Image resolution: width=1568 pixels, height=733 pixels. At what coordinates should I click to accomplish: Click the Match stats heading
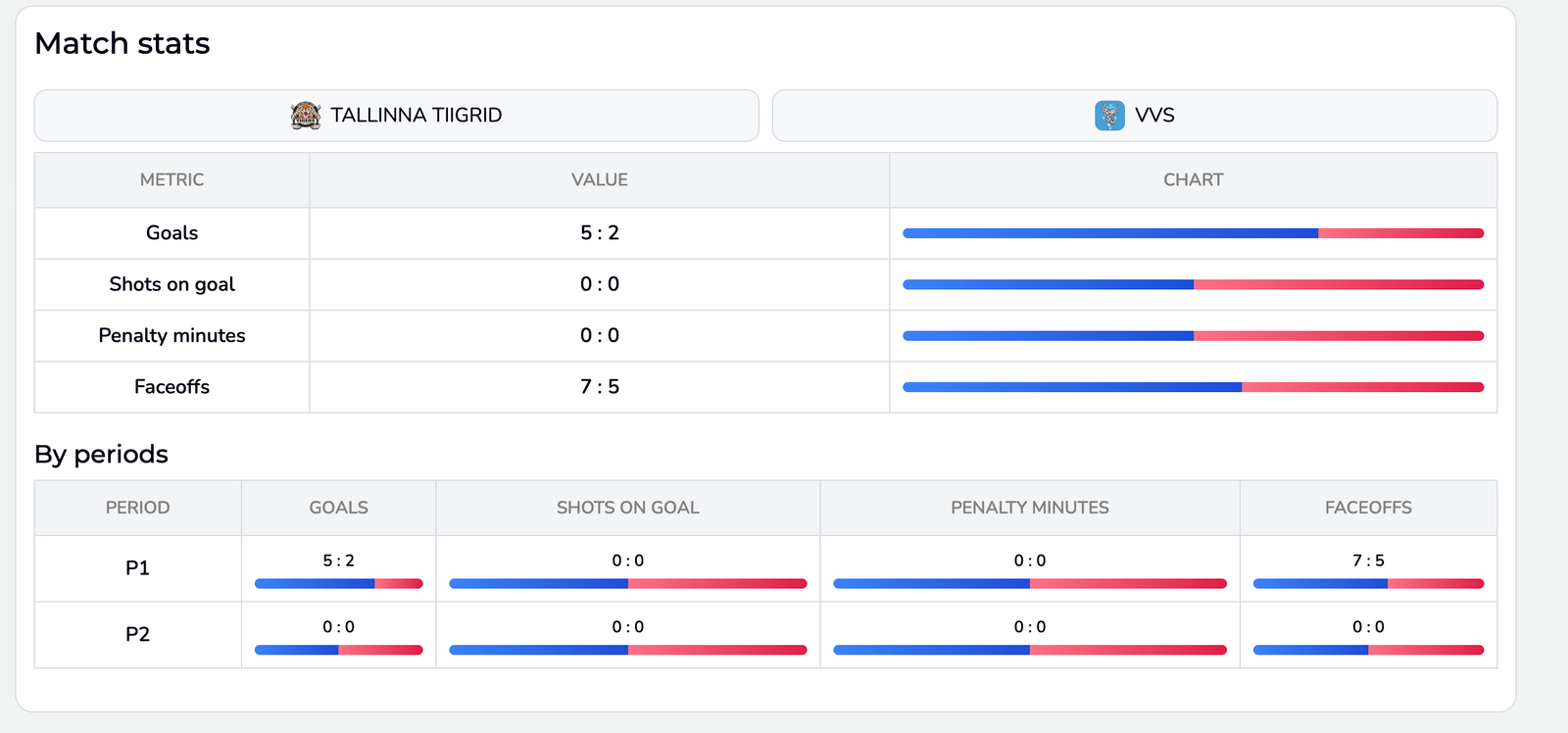(x=122, y=43)
